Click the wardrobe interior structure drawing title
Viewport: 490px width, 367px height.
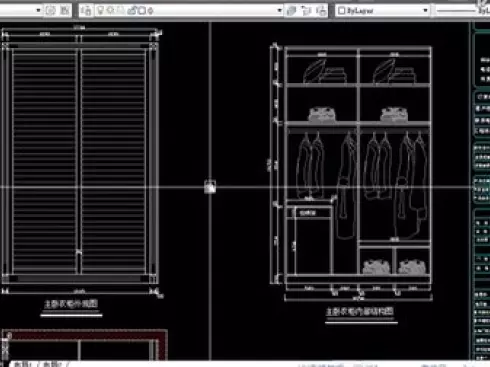coord(360,312)
